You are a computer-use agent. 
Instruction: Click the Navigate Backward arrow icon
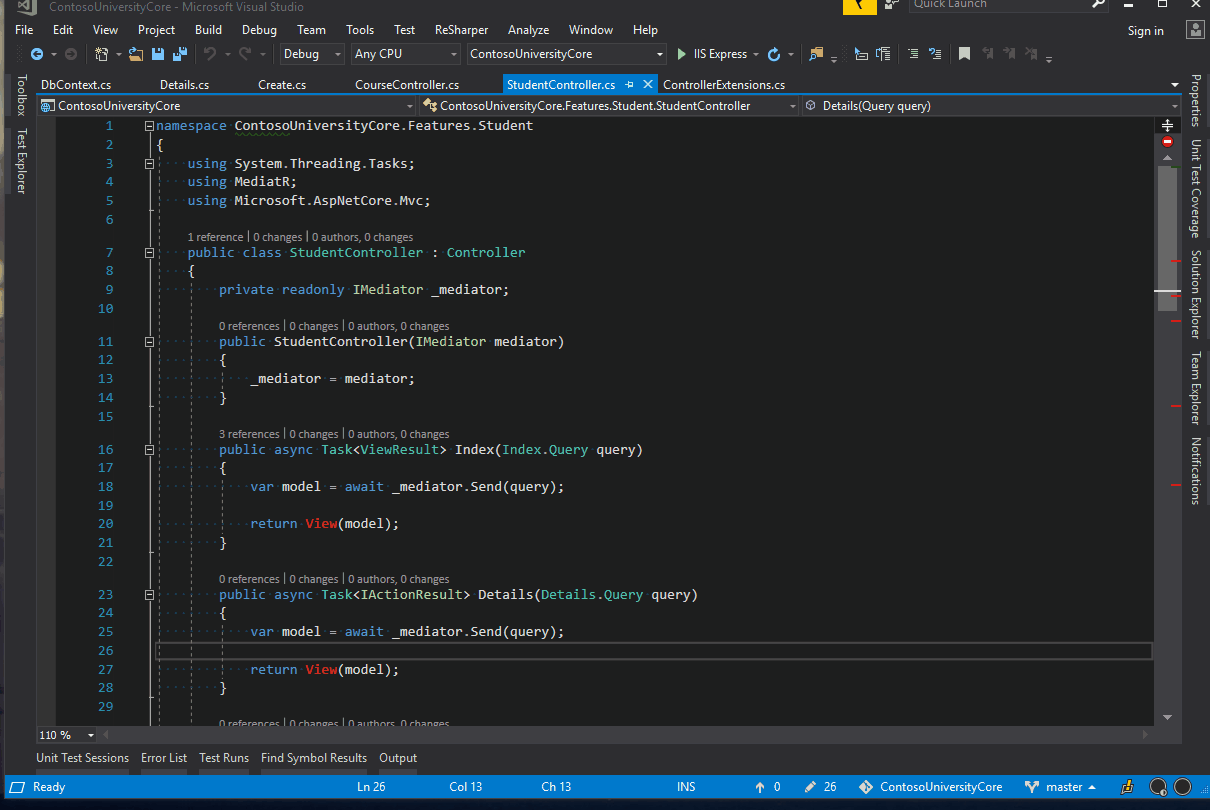37,54
